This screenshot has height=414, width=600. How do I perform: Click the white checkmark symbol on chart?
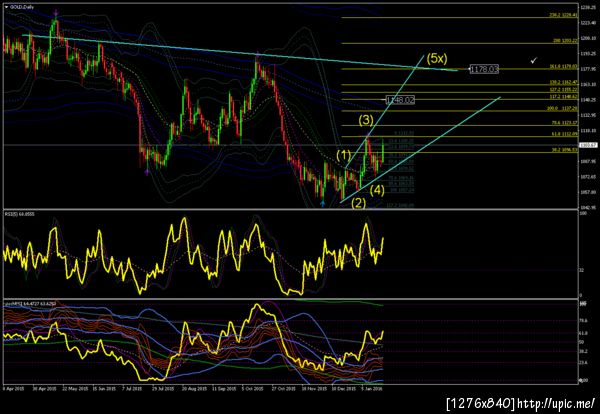534,60
